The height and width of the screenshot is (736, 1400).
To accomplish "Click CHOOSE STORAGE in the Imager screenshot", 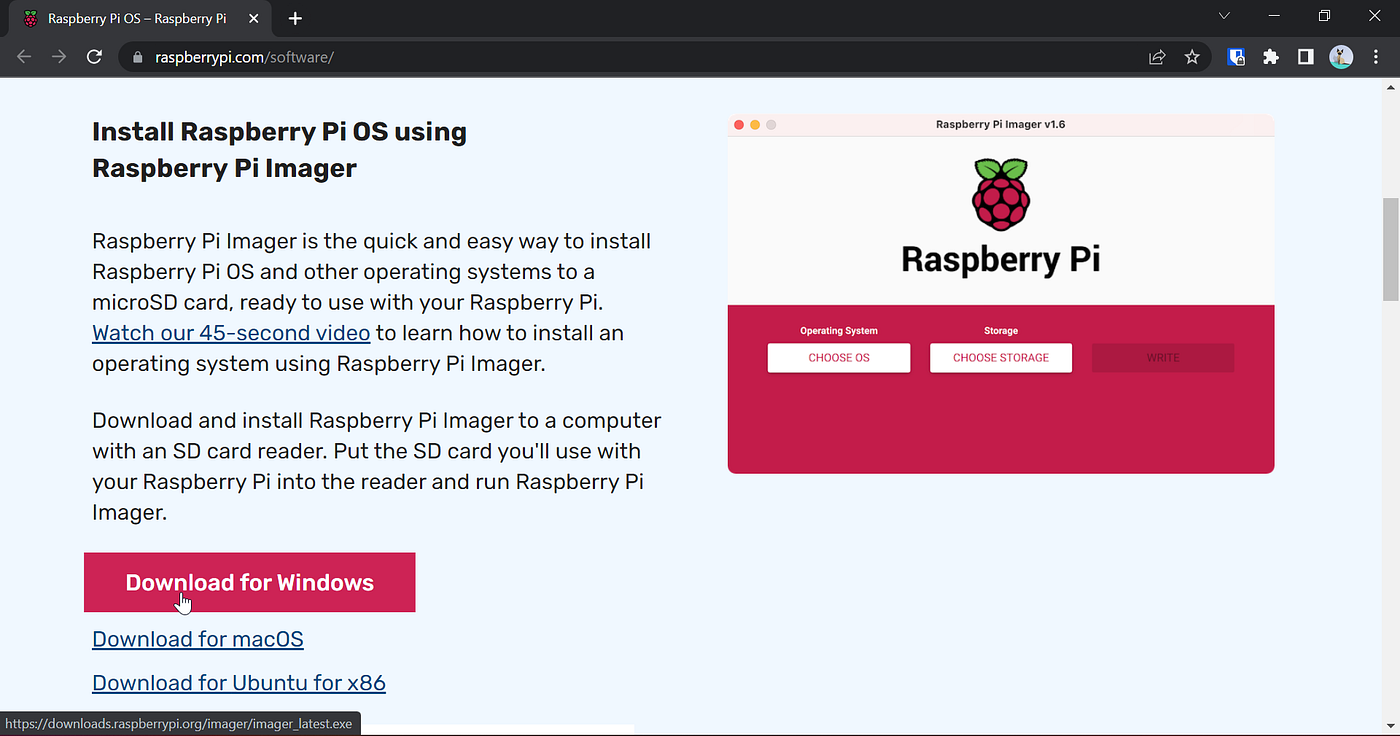I will click(x=1001, y=358).
